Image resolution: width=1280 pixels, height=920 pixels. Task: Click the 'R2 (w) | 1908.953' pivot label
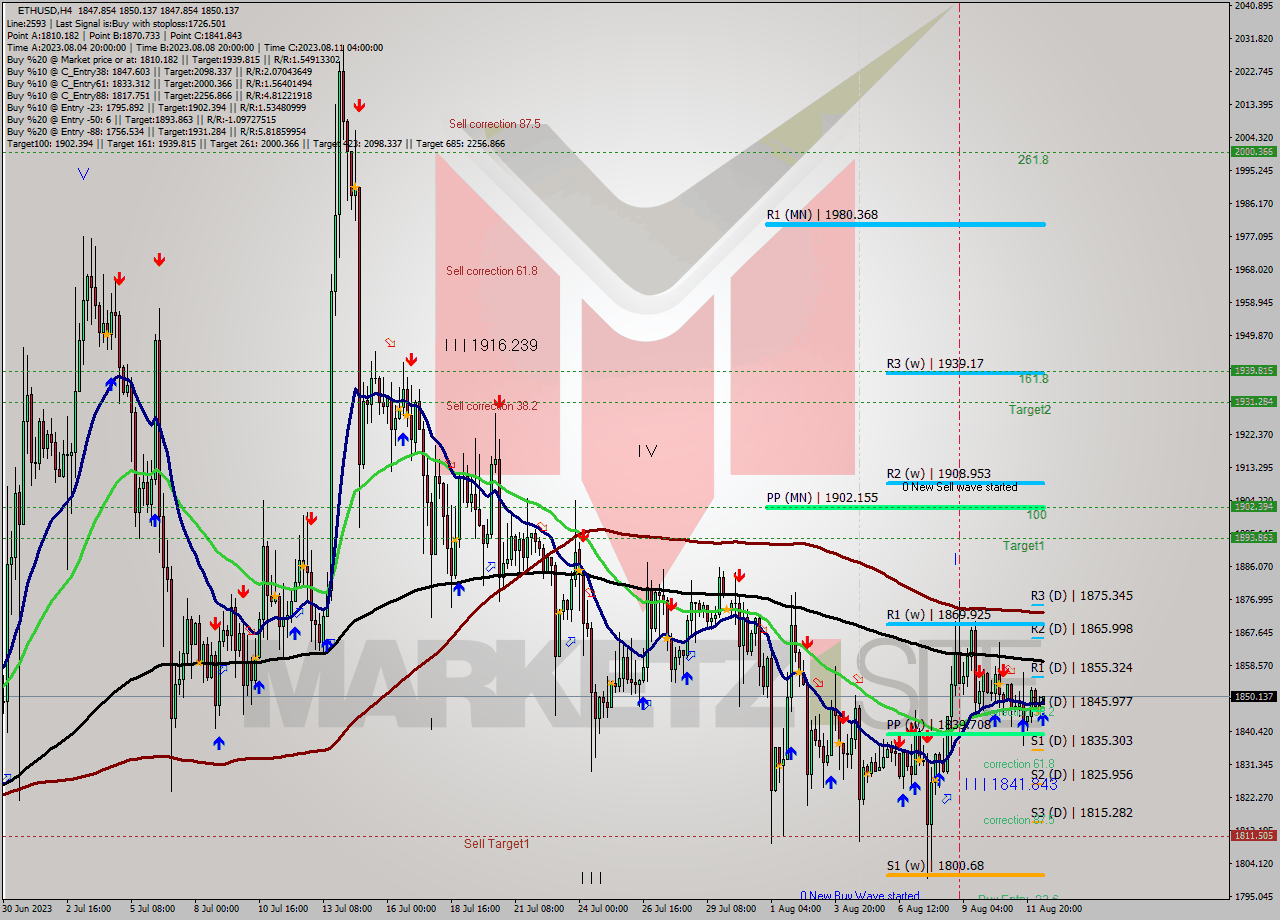[938, 474]
